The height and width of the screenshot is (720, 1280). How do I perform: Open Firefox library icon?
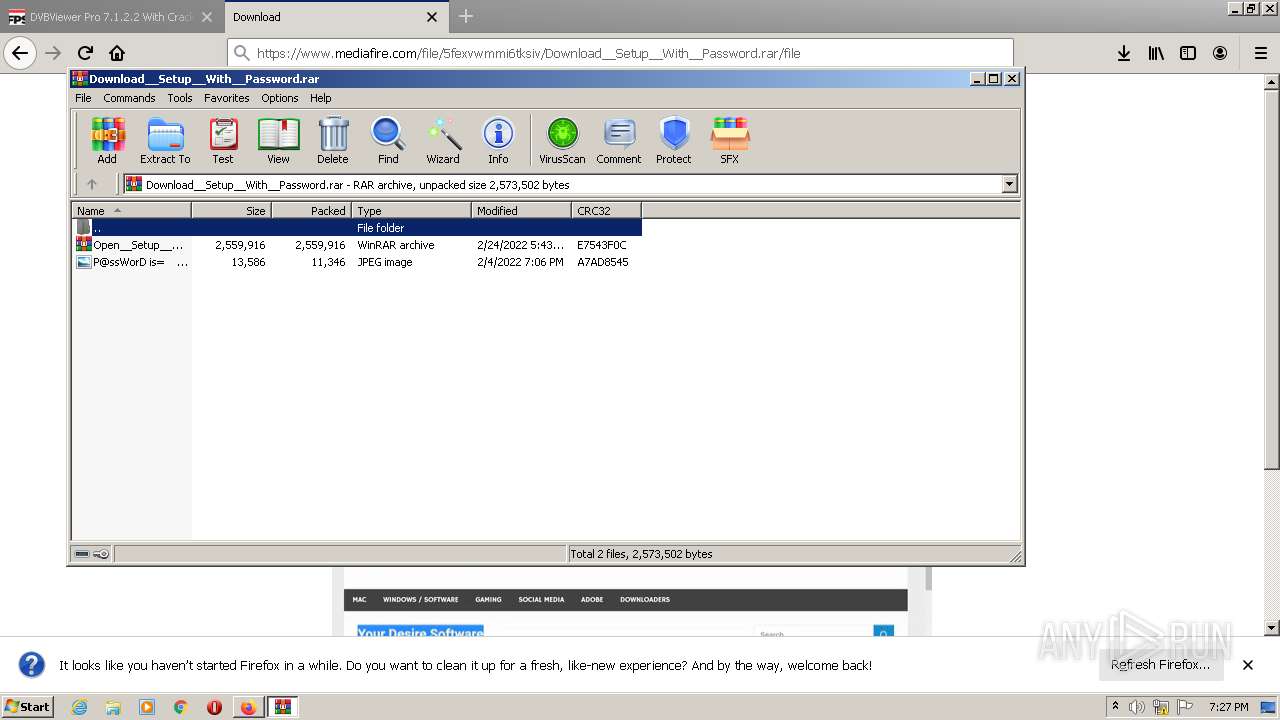(1156, 53)
